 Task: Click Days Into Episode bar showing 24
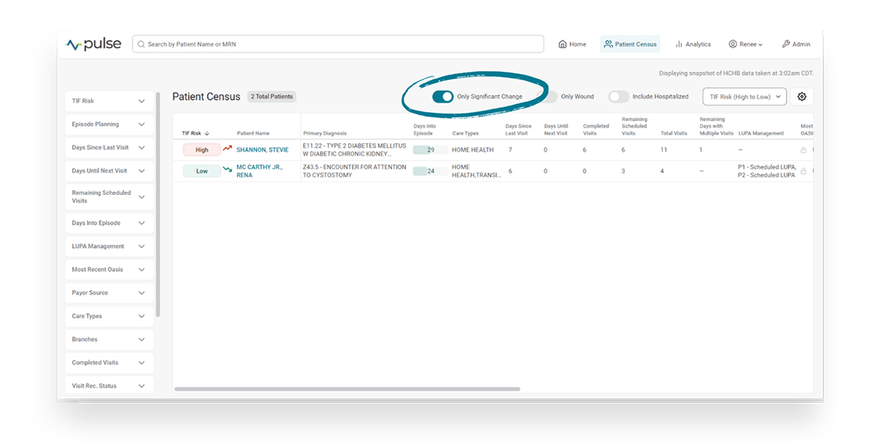pyautogui.click(x=430, y=171)
